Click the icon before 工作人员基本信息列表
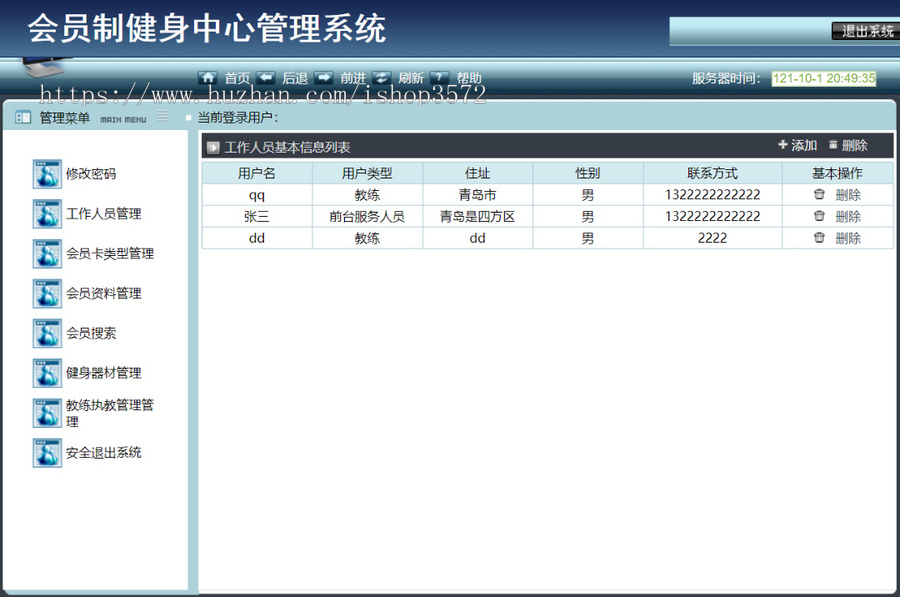 click(214, 148)
